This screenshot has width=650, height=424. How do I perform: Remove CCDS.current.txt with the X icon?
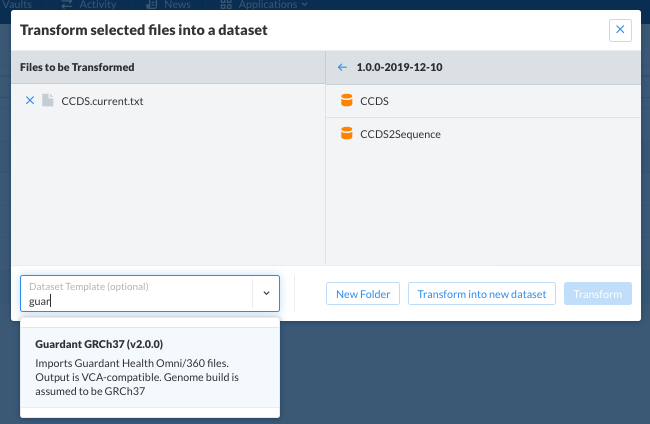[30, 100]
